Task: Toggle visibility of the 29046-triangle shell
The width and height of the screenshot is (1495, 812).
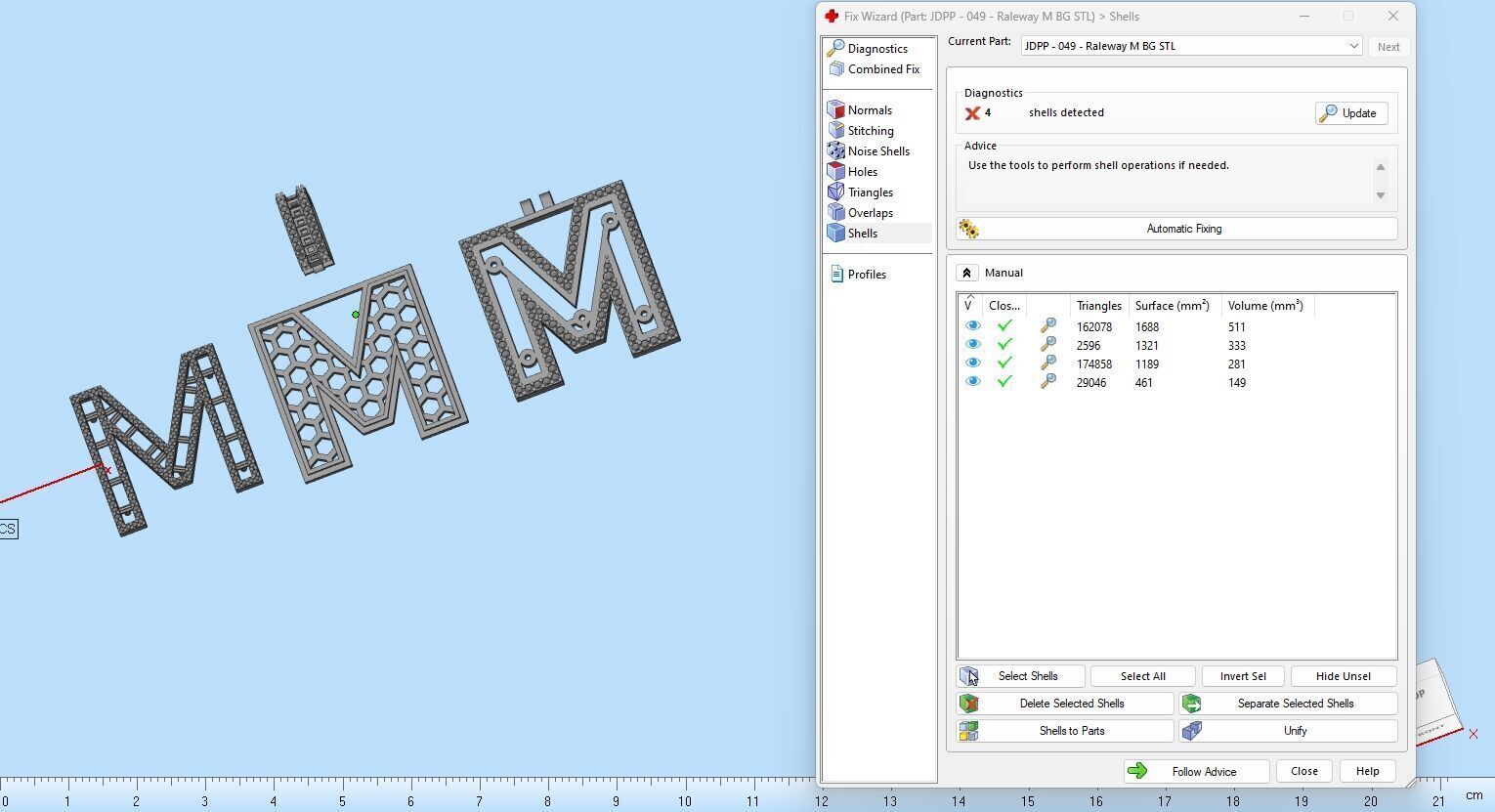Action: click(972, 382)
